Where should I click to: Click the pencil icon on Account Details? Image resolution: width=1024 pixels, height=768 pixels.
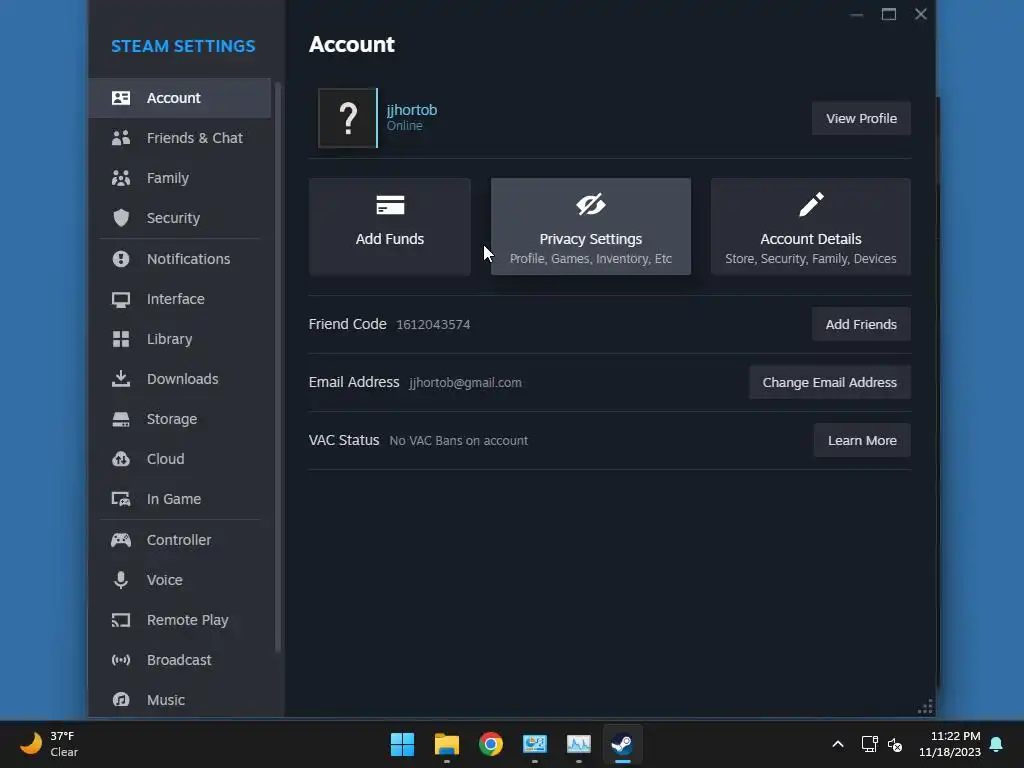811,204
